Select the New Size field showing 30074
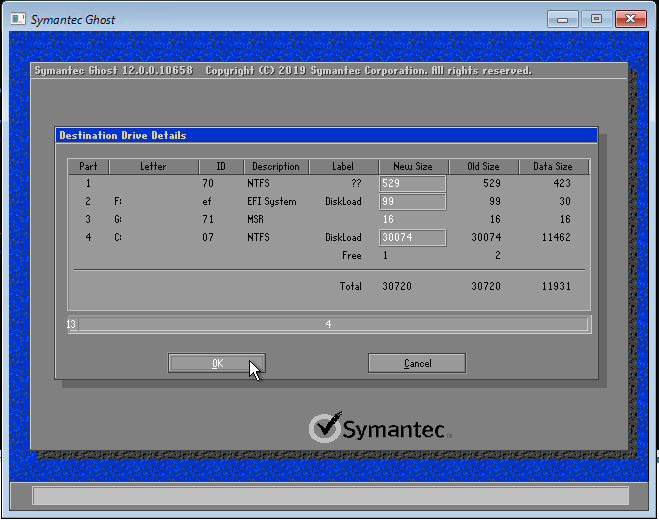This screenshot has width=659, height=520. [412, 237]
